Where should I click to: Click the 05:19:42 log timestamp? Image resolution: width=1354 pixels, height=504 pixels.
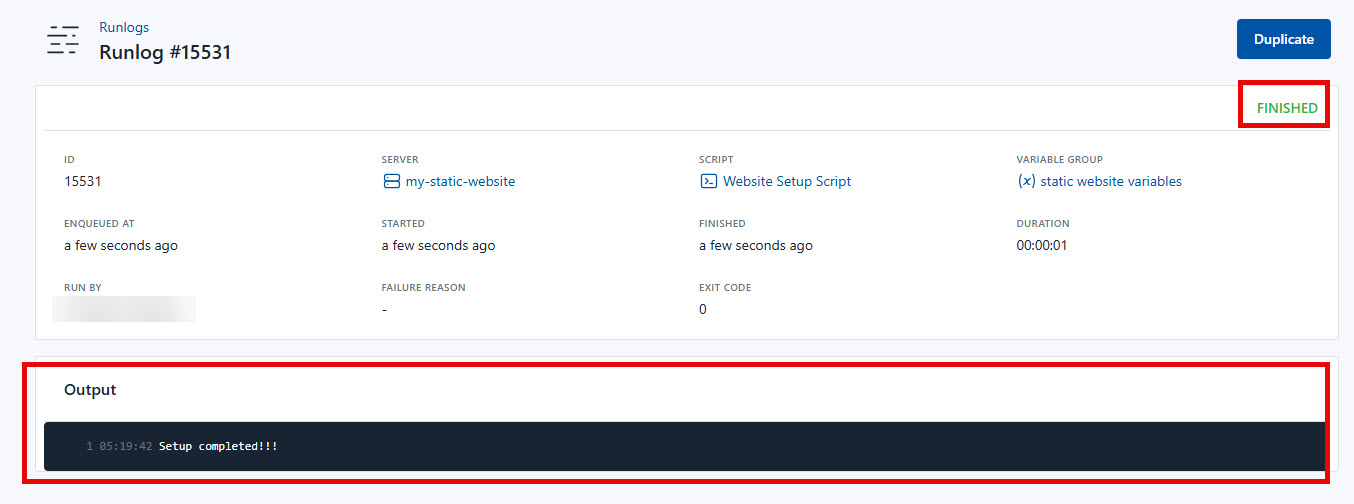(x=126, y=446)
